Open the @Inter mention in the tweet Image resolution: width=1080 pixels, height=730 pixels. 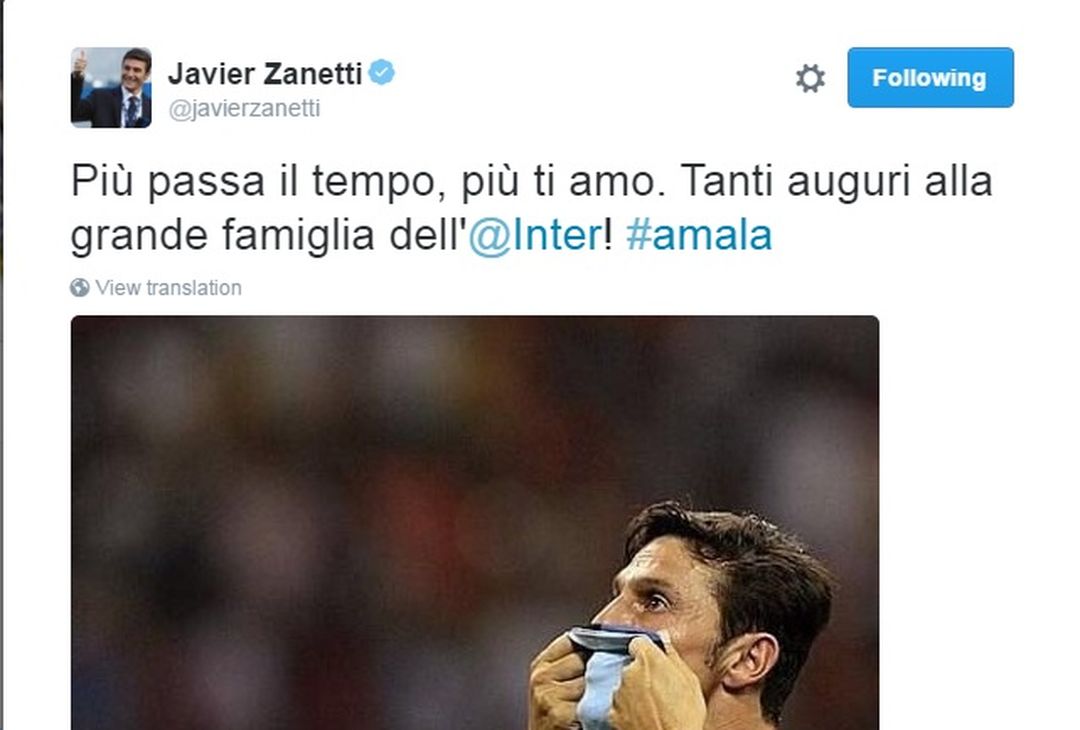[x=535, y=235]
